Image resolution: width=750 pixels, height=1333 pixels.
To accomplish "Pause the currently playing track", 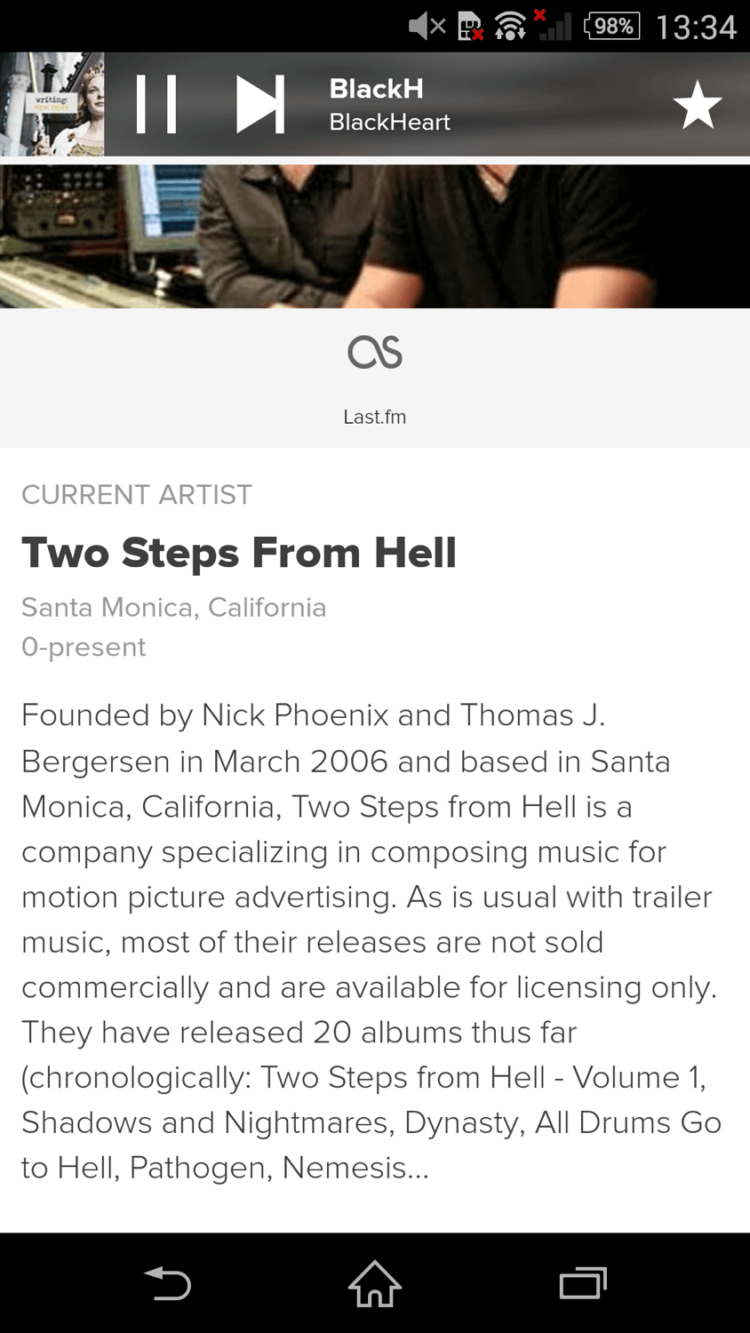I will click(156, 104).
